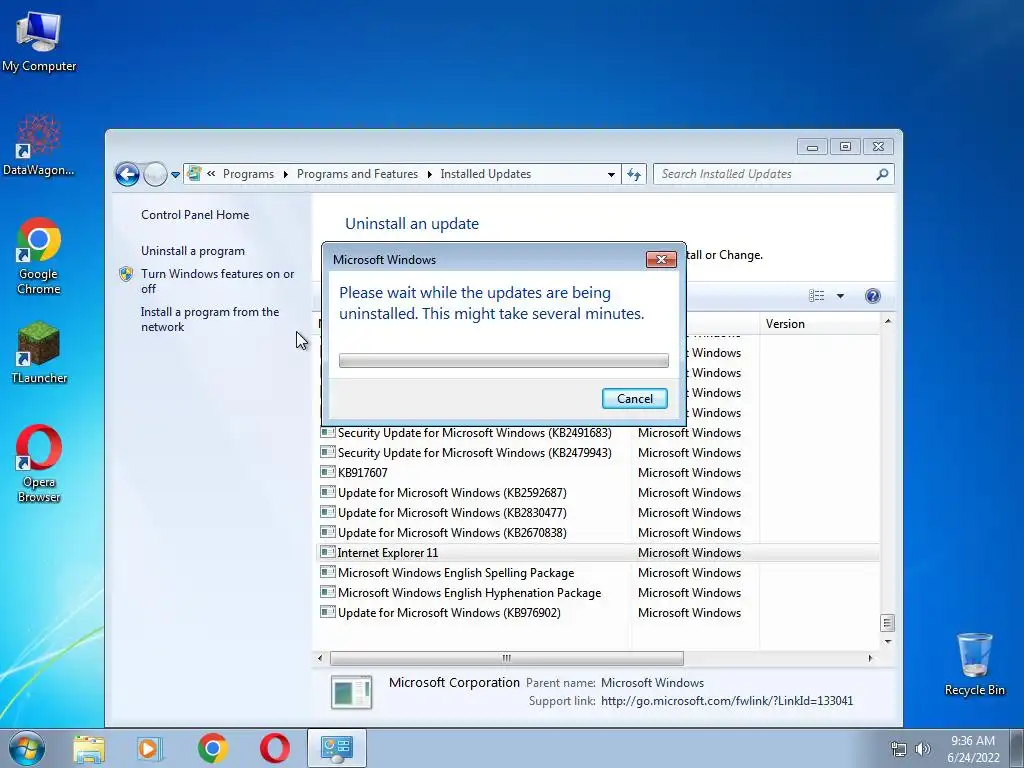Image resolution: width=1024 pixels, height=768 pixels.
Task: Click the horizontal scrollbar thumb
Action: pos(506,658)
